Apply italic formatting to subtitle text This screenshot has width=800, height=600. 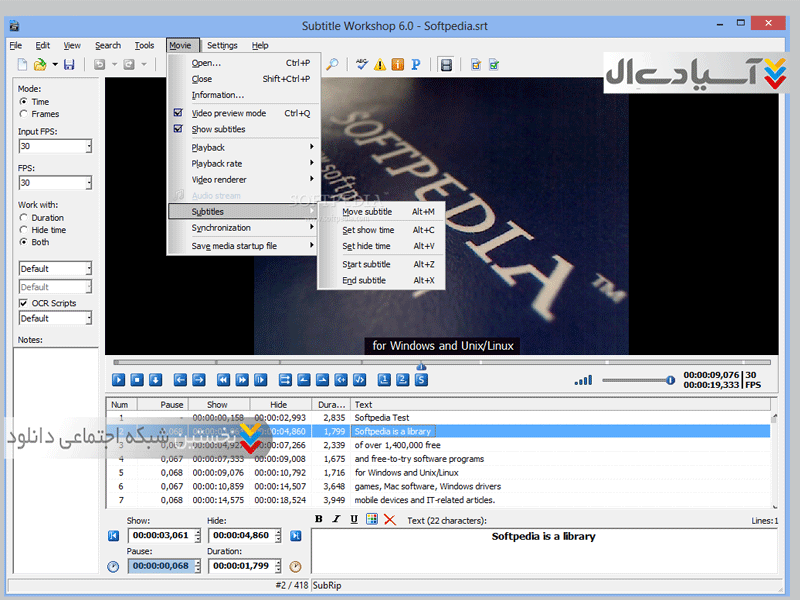[336, 520]
